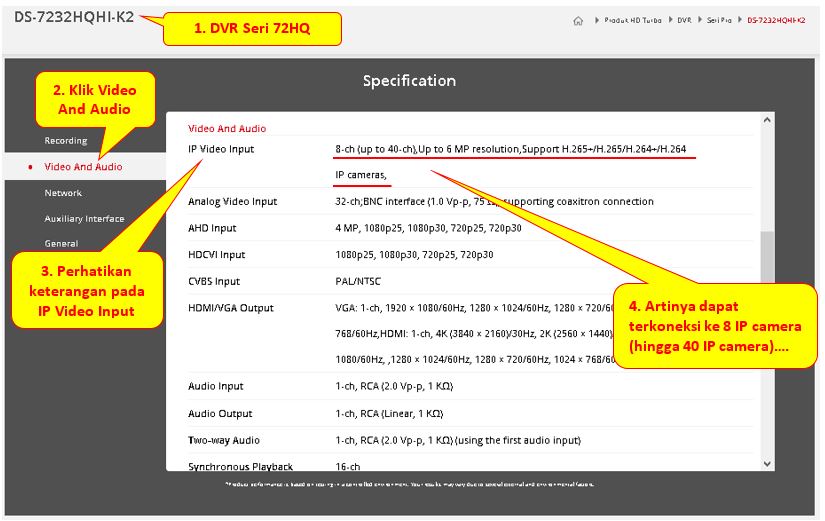Click the specification panel scrollbar thumb
Image resolution: width=825 pixels, height=521 pixels.
pos(767,258)
